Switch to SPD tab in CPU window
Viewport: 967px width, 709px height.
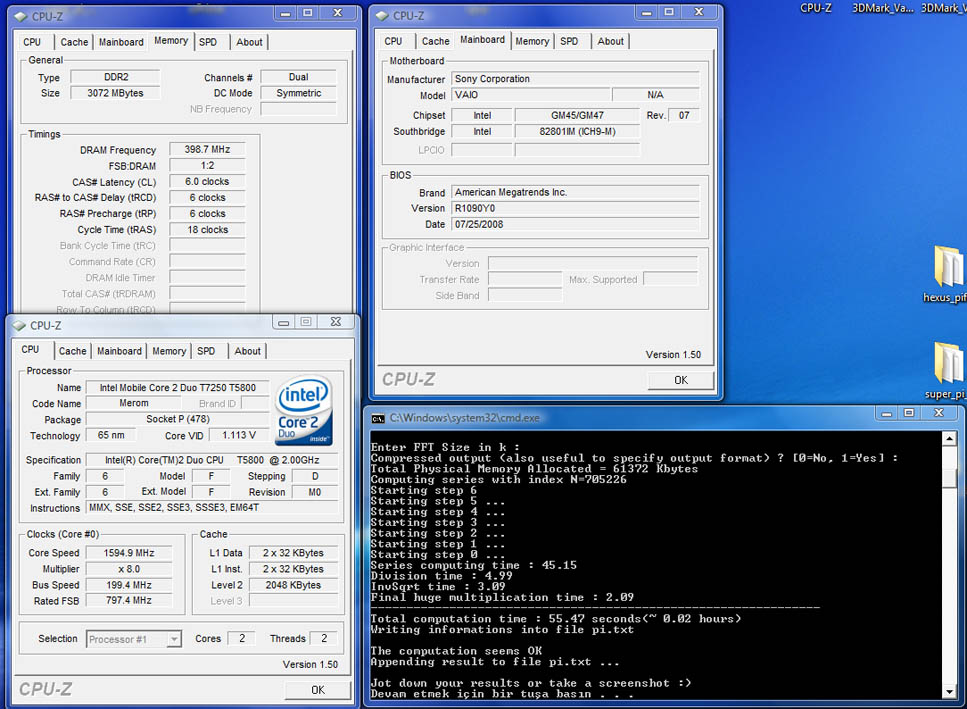(206, 351)
